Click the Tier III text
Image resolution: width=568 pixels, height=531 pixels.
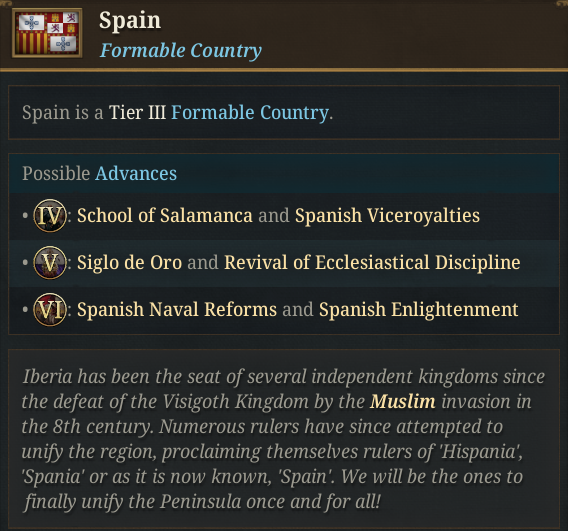pos(137,112)
